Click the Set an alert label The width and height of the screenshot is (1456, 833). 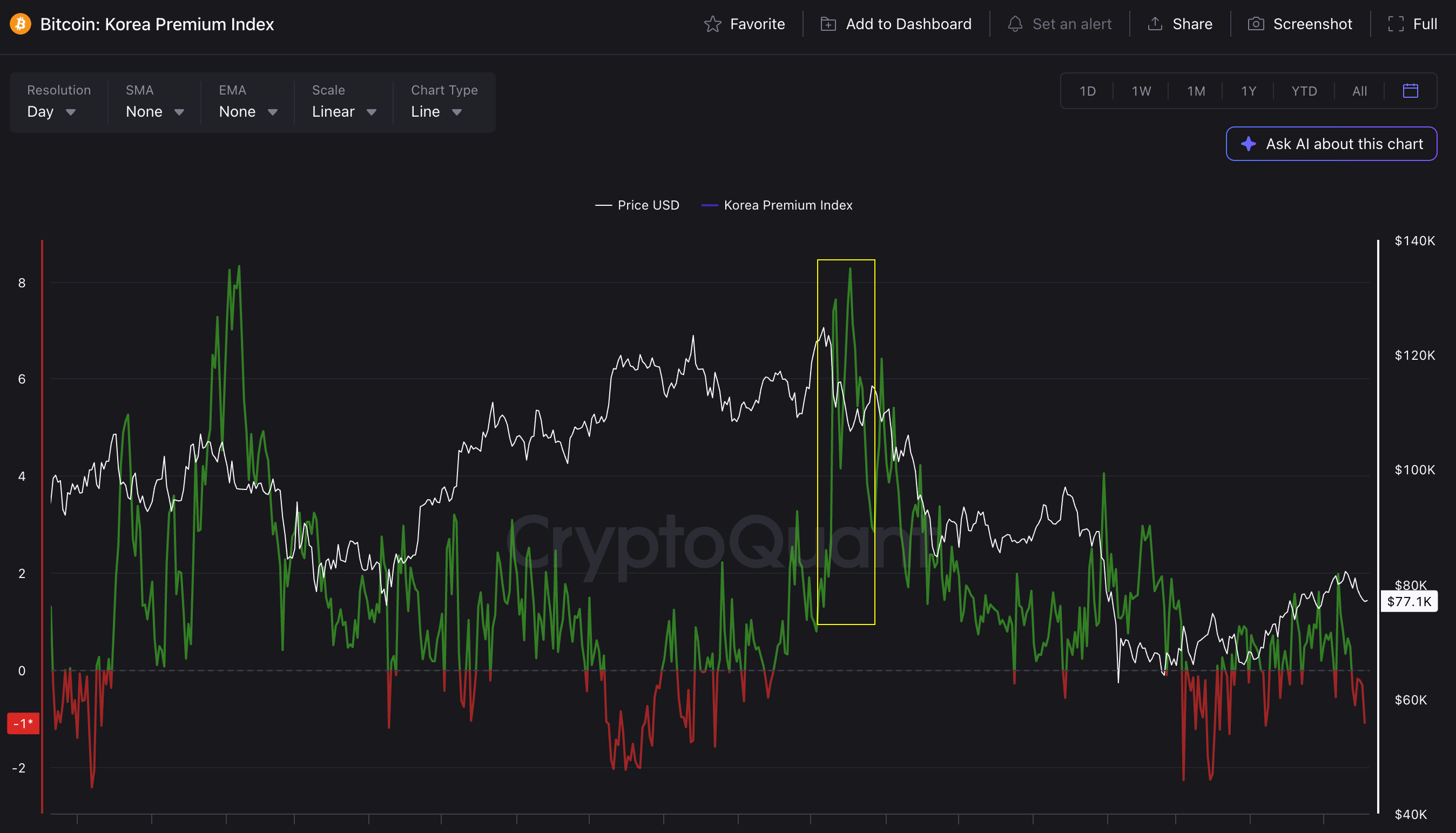pos(1071,24)
